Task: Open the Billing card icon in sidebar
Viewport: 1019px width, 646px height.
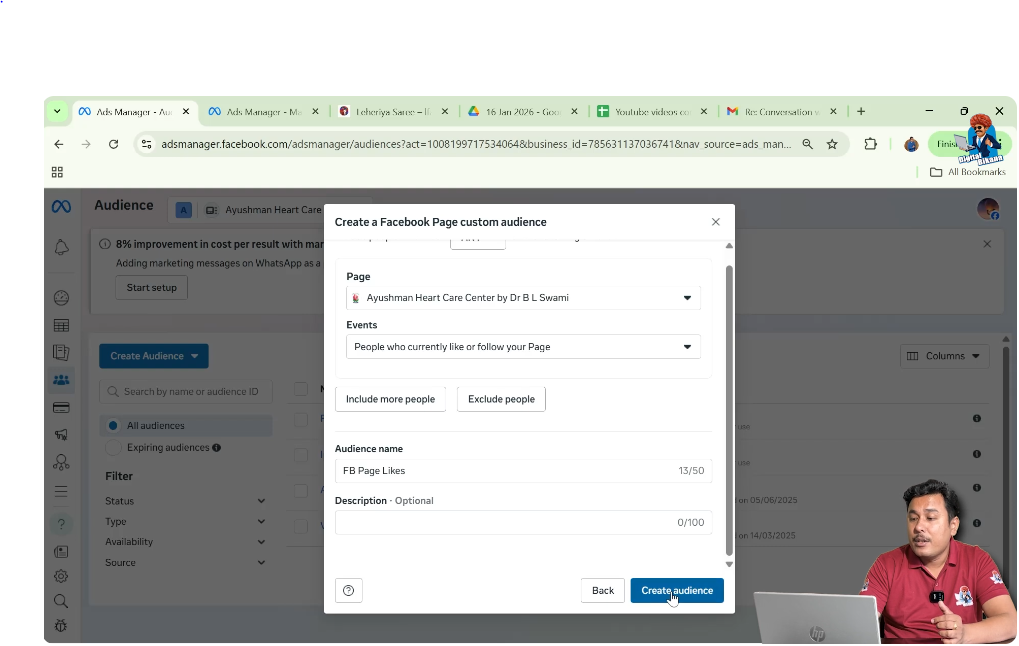Action: [x=61, y=407]
